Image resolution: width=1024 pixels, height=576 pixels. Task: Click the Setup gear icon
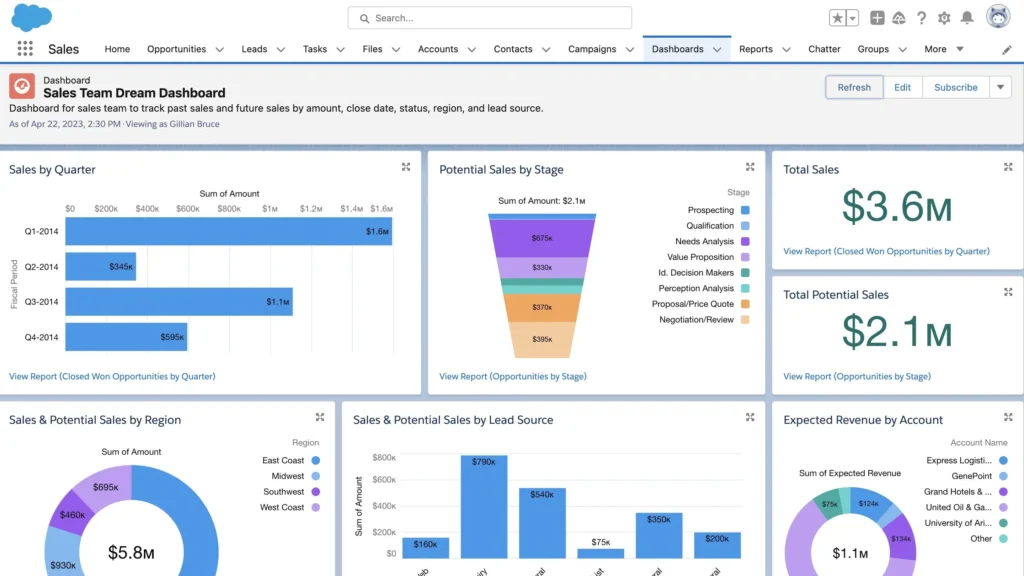click(x=943, y=17)
